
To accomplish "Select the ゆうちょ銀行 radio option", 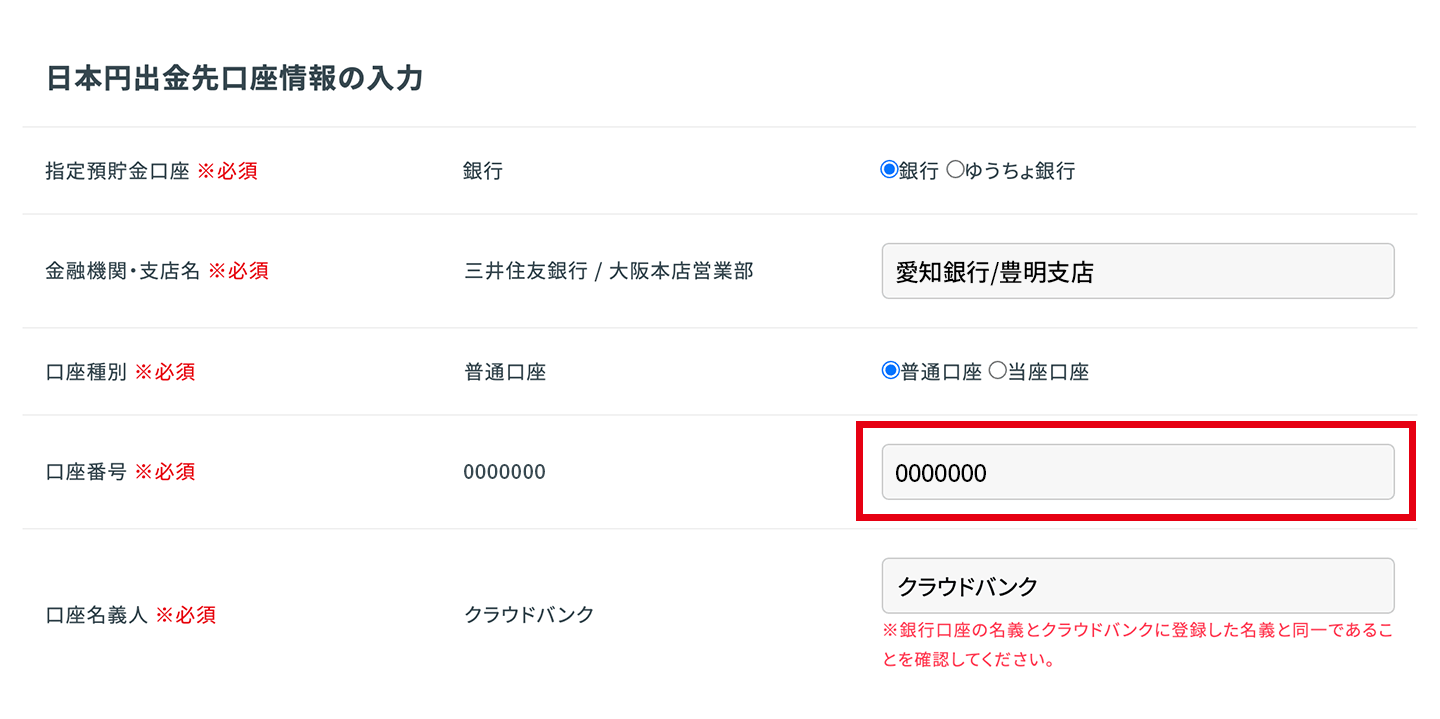I will (x=955, y=170).
